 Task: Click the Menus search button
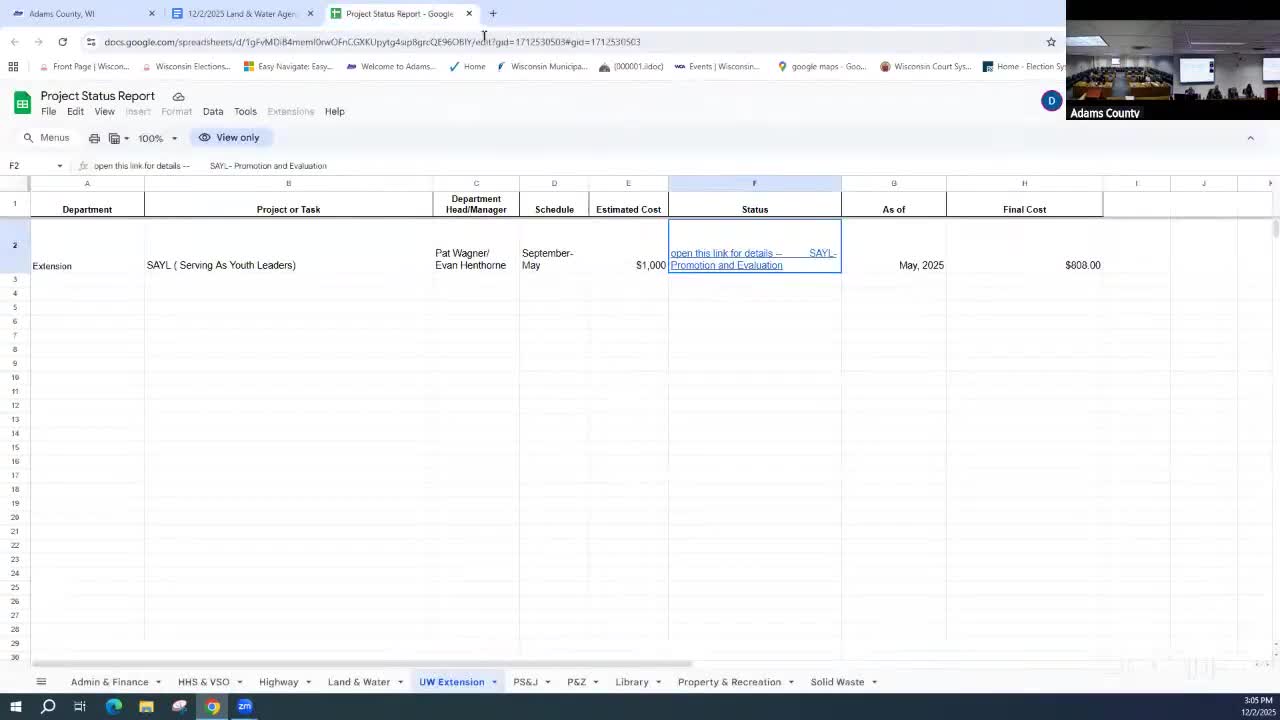46,138
